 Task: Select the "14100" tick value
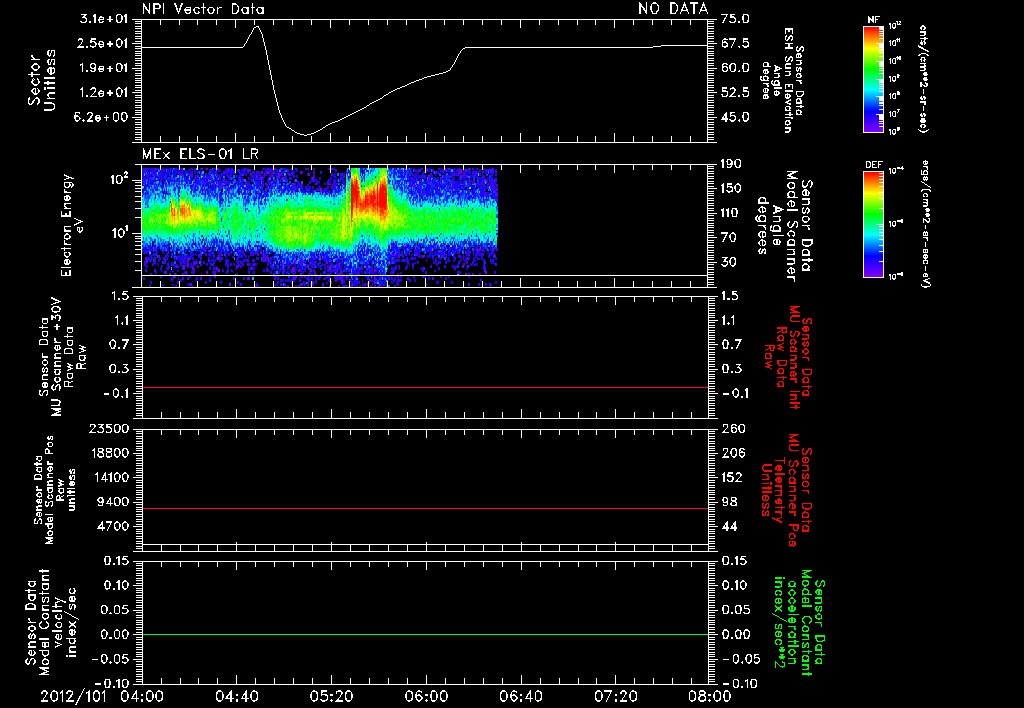click(110, 477)
